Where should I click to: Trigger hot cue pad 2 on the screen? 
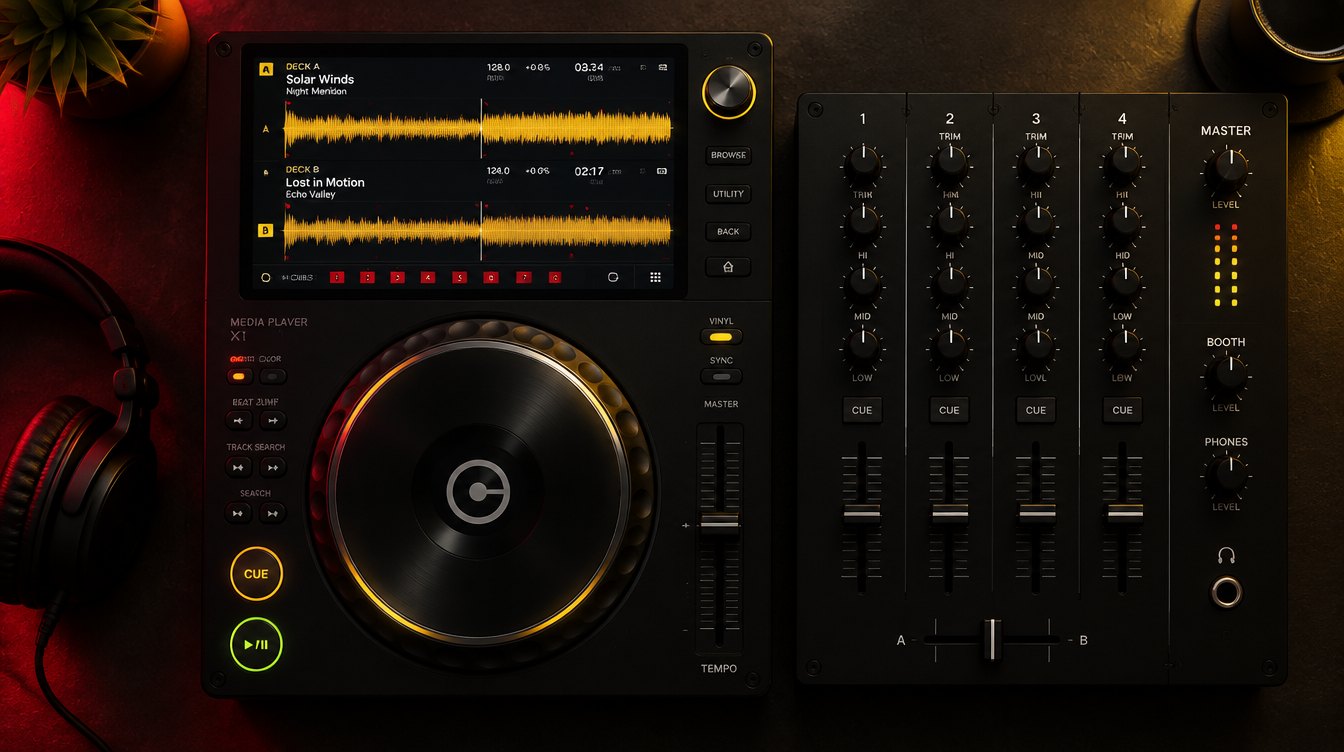click(x=367, y=277)
